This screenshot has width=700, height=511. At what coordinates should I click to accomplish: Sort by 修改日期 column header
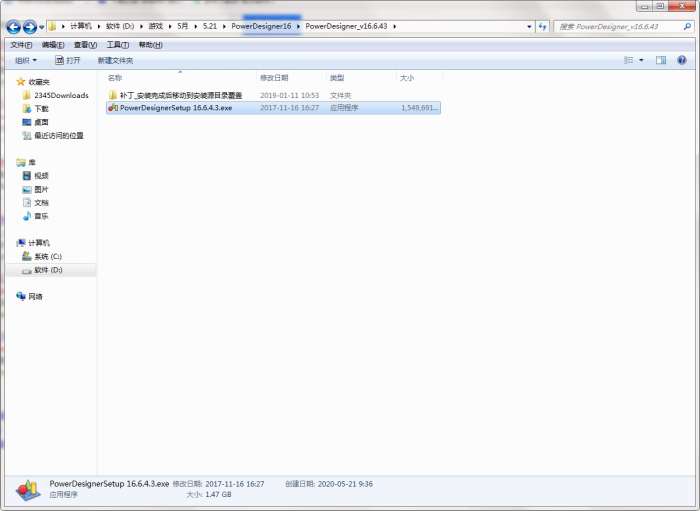tap(274, 78)
